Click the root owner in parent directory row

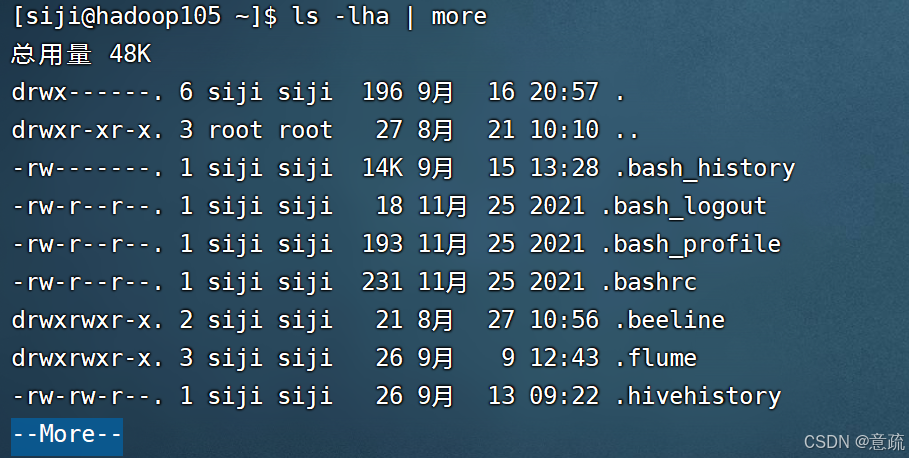point(236,130)
